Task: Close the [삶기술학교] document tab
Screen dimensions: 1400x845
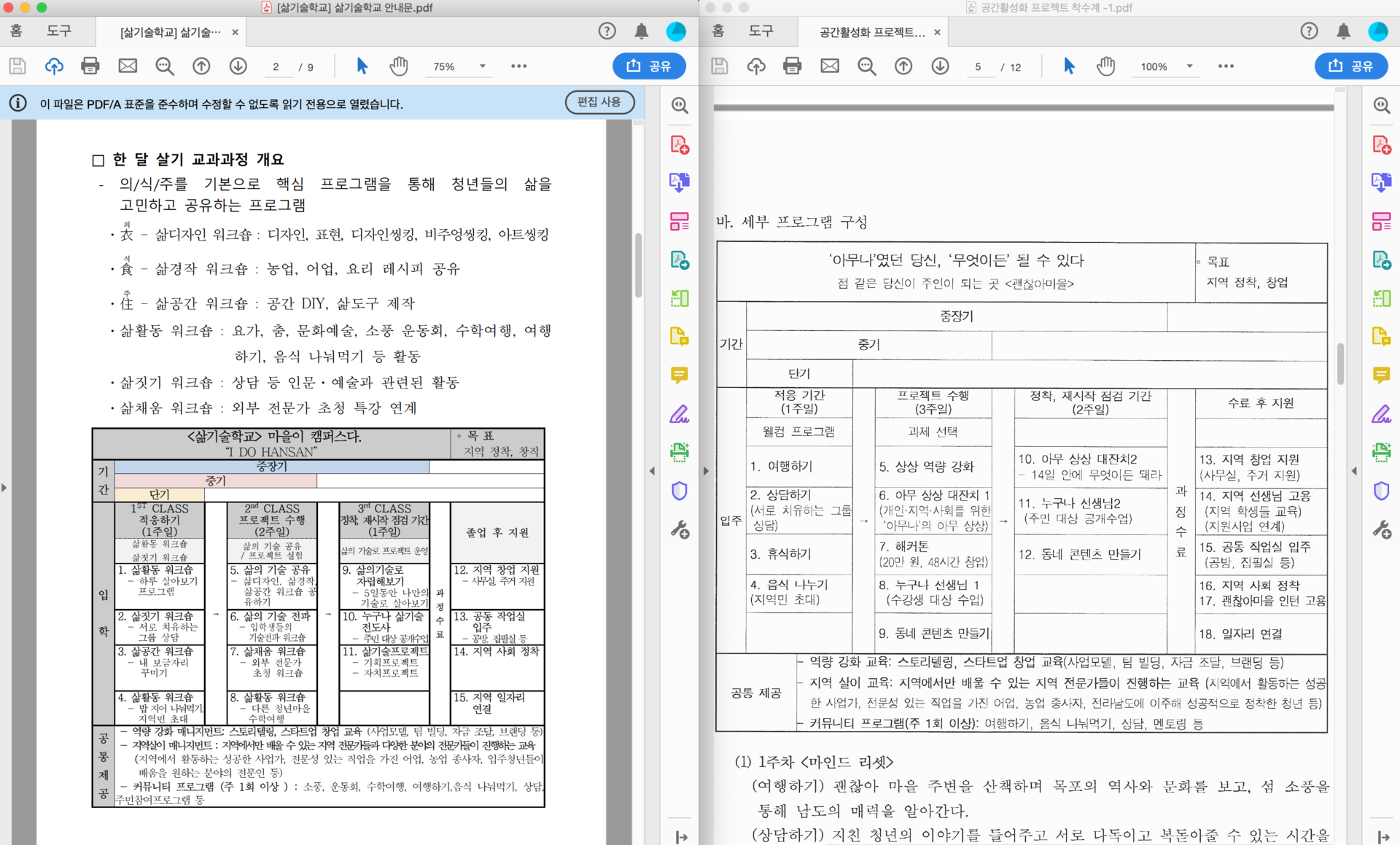Action: click(x=235, y=32)
